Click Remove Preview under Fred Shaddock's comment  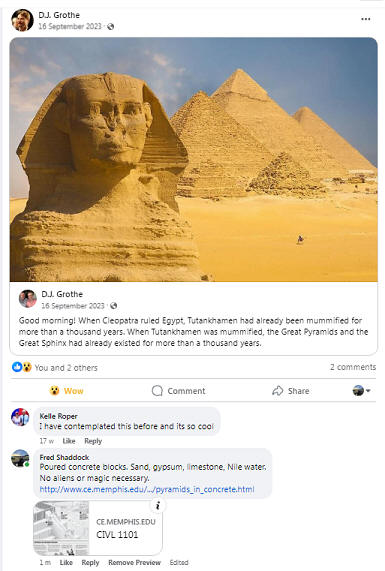click(134, 563)
